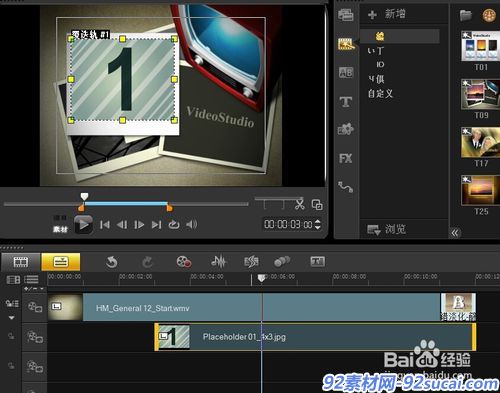Open the Subtitle Editor icon

pyautogui.click(x=317, y=262)
